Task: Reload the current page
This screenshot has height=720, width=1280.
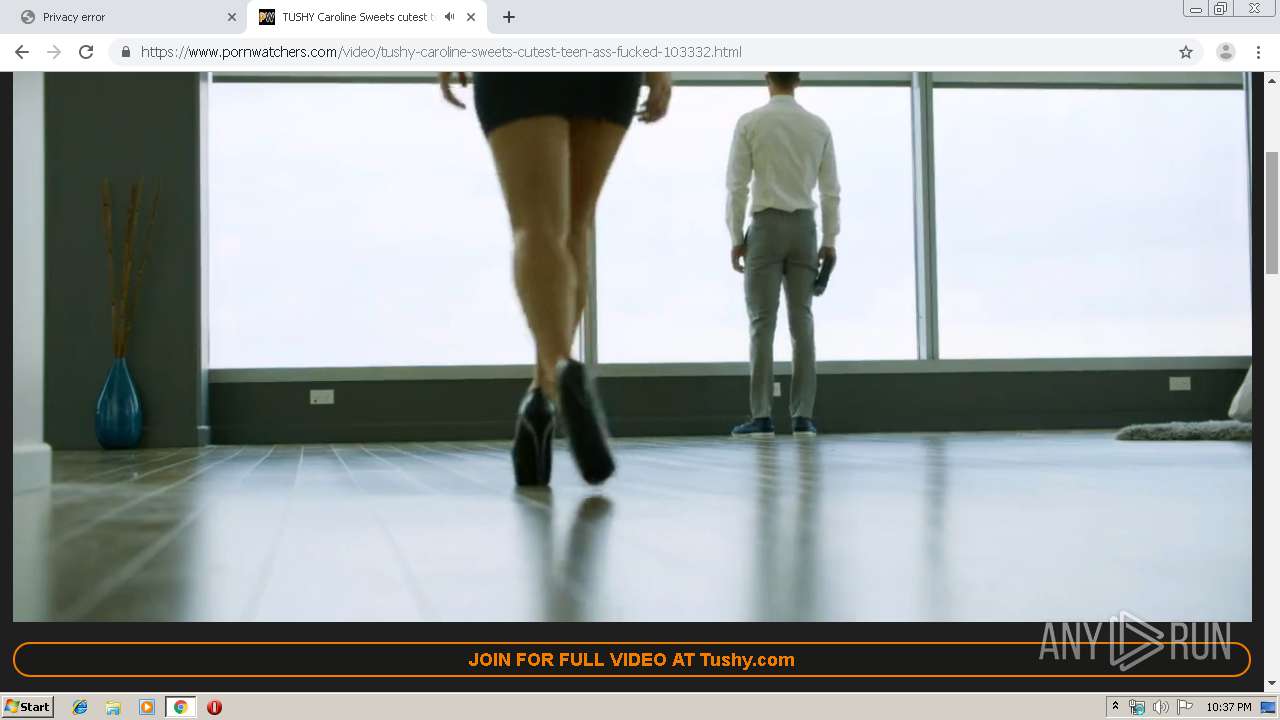Action: click(x=86, y=52)
